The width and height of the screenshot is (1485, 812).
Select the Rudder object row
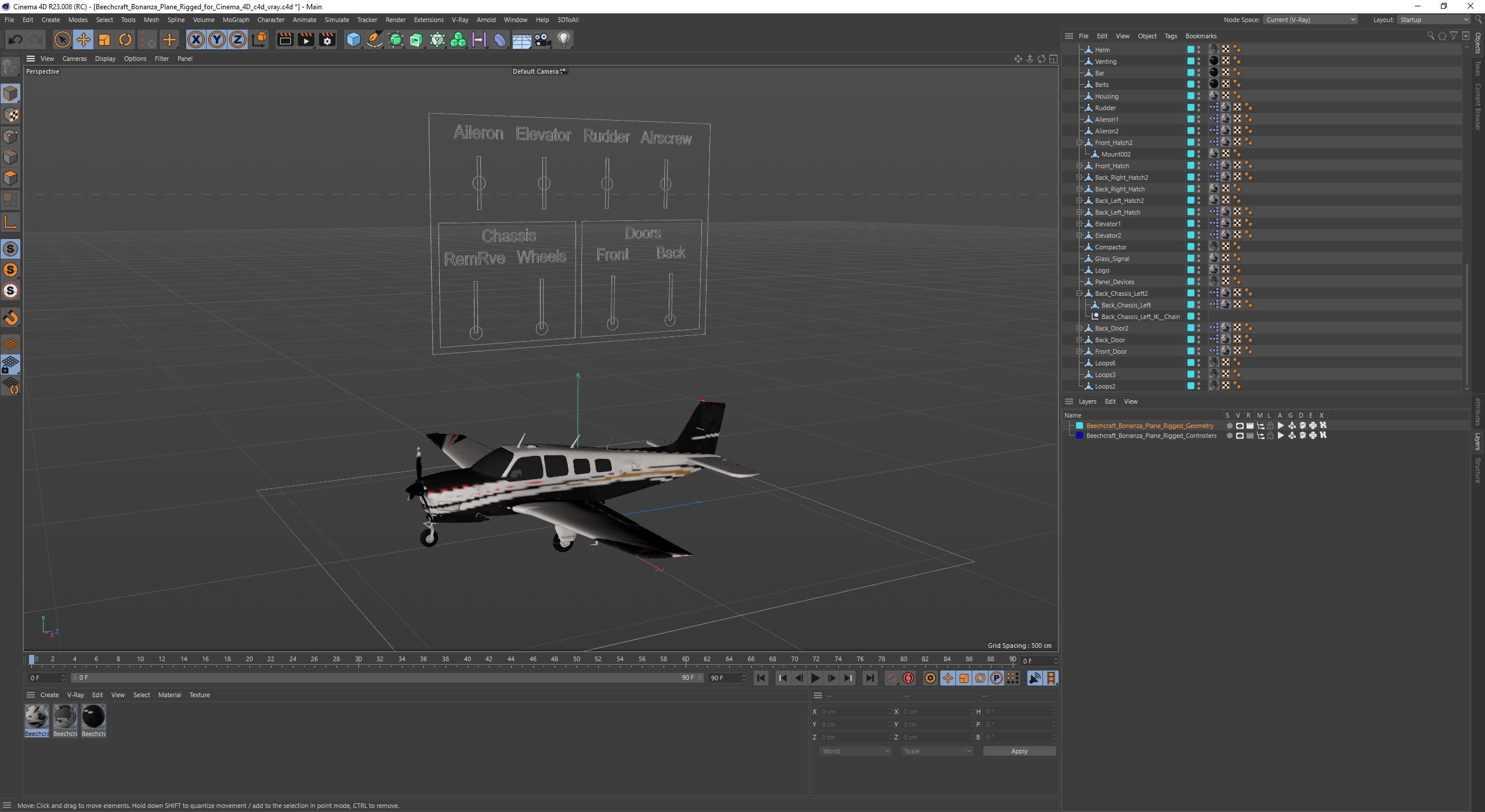tap(1105, 108)
